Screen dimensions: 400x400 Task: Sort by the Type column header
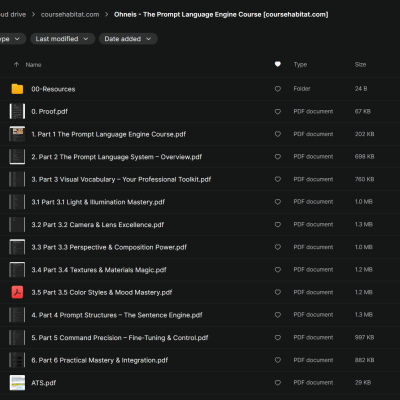tap(300, 65)
